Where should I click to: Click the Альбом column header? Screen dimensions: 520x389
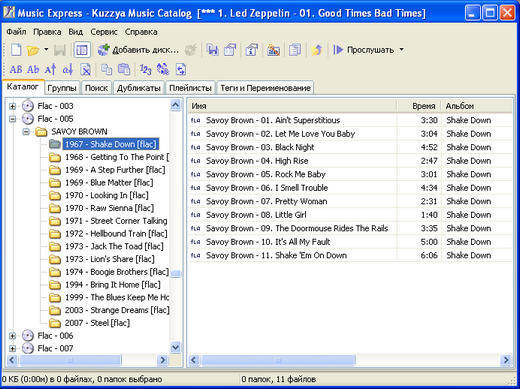pos(477,106)
